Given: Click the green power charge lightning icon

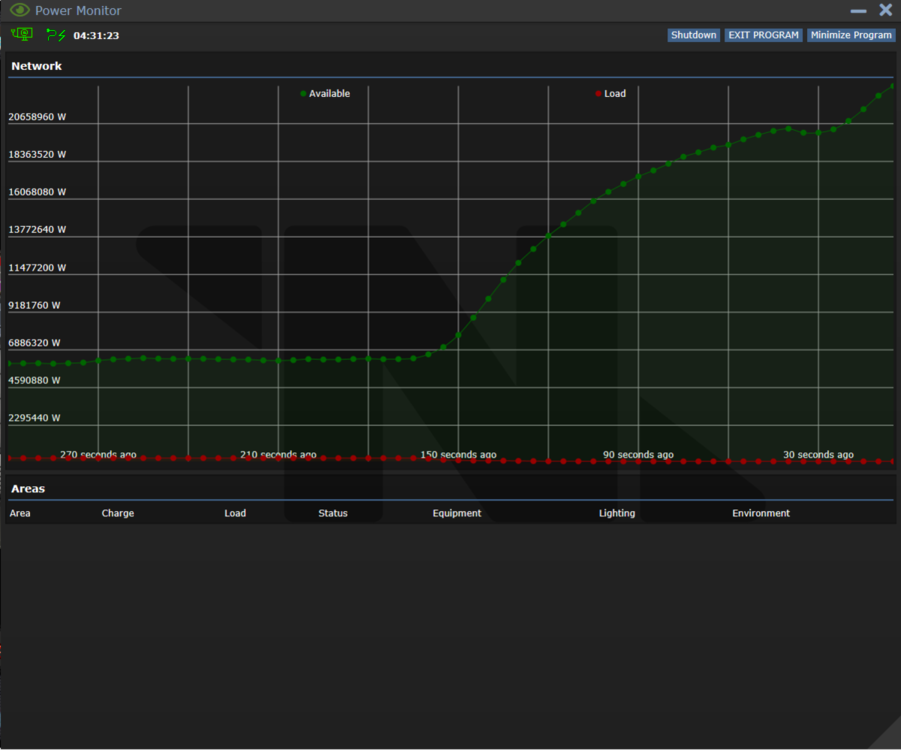Looking at the screenshot, I should point(56,35).
